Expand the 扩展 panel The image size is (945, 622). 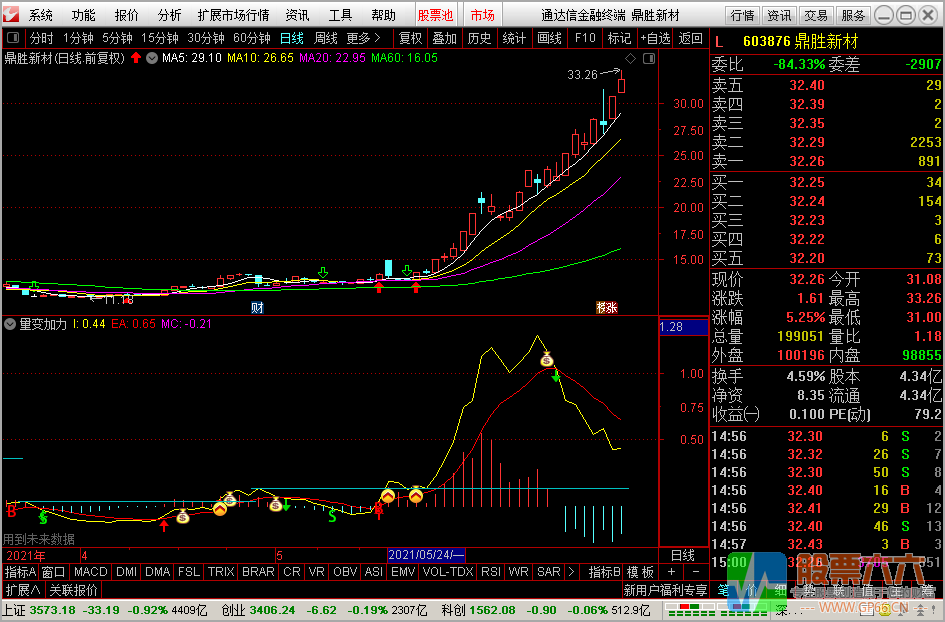pos(23,589)
